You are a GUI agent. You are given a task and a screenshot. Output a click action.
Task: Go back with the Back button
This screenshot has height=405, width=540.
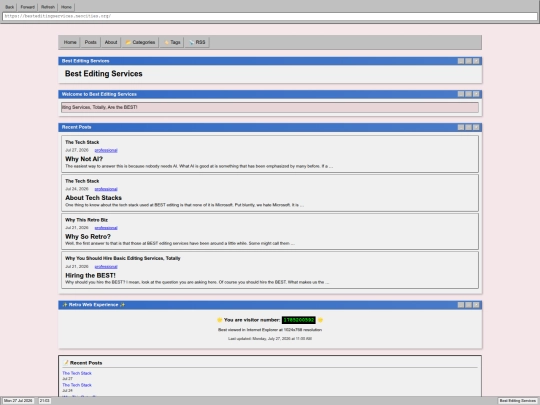click(10, 7)
